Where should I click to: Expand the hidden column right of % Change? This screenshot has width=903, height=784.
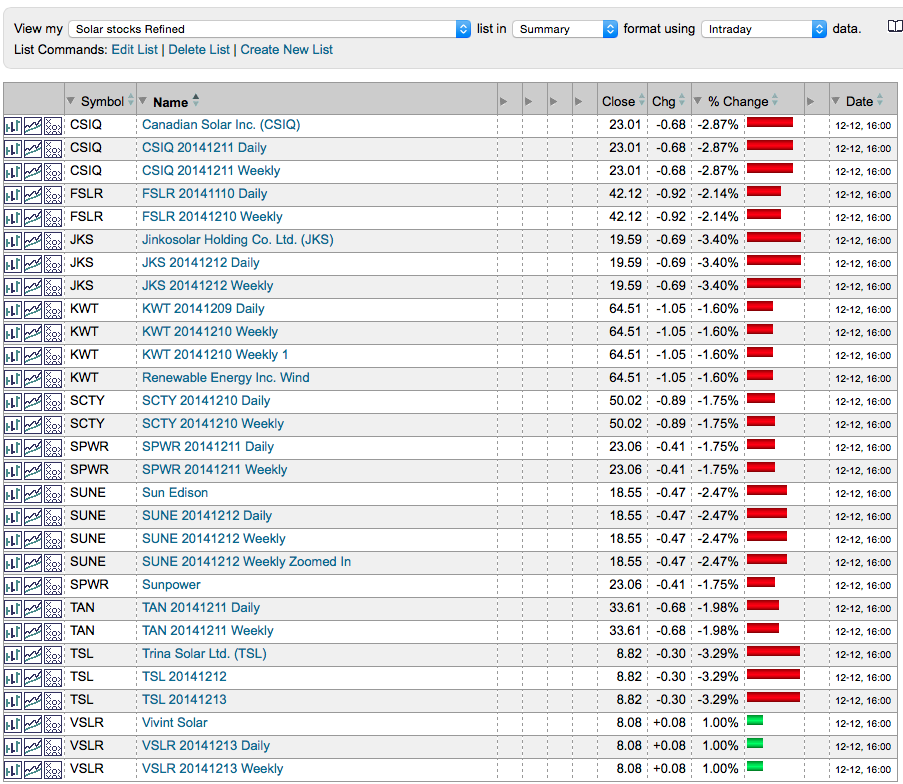point(810,101)
